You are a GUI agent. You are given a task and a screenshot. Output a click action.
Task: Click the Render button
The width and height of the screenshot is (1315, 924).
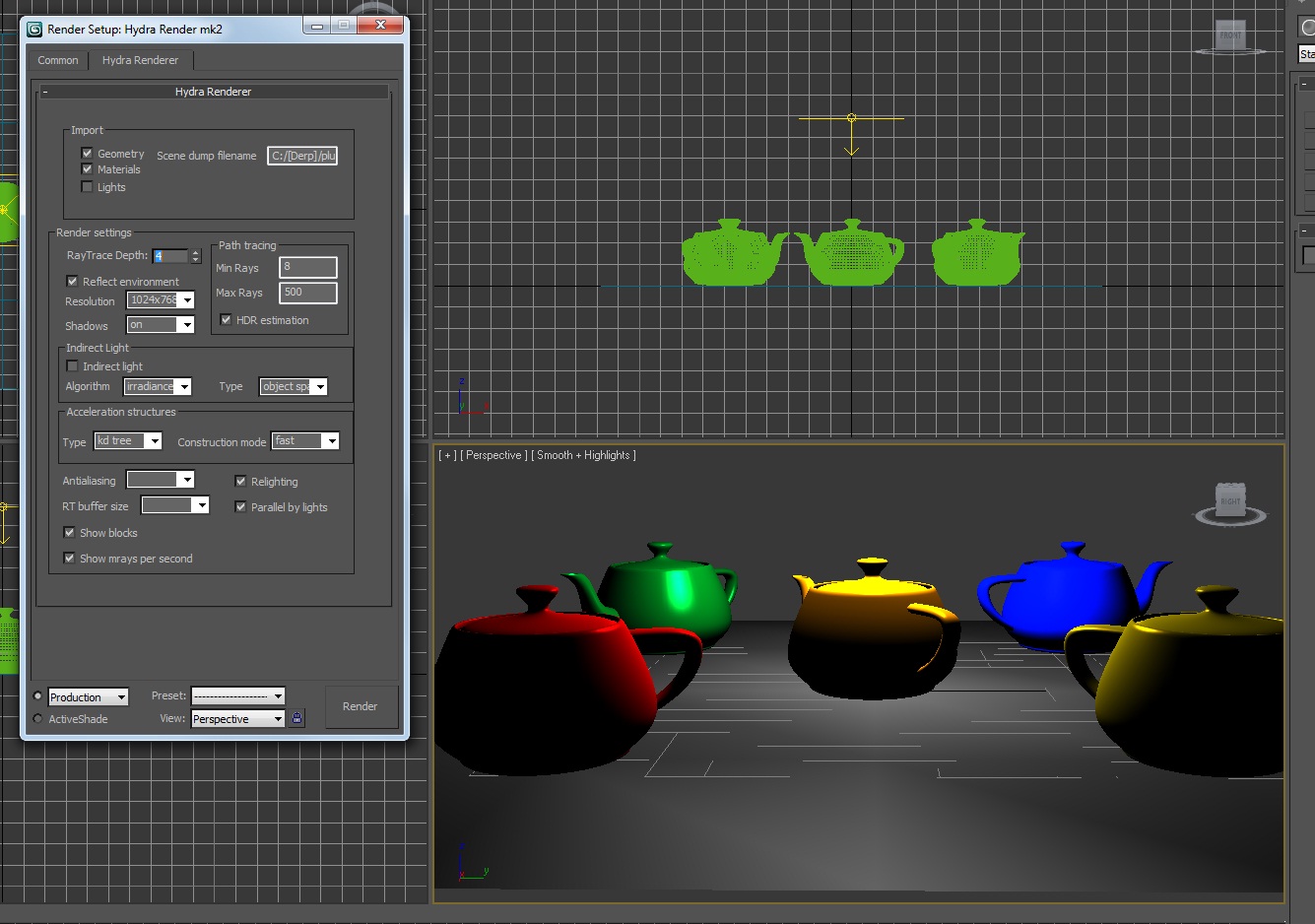coord(360,706)
